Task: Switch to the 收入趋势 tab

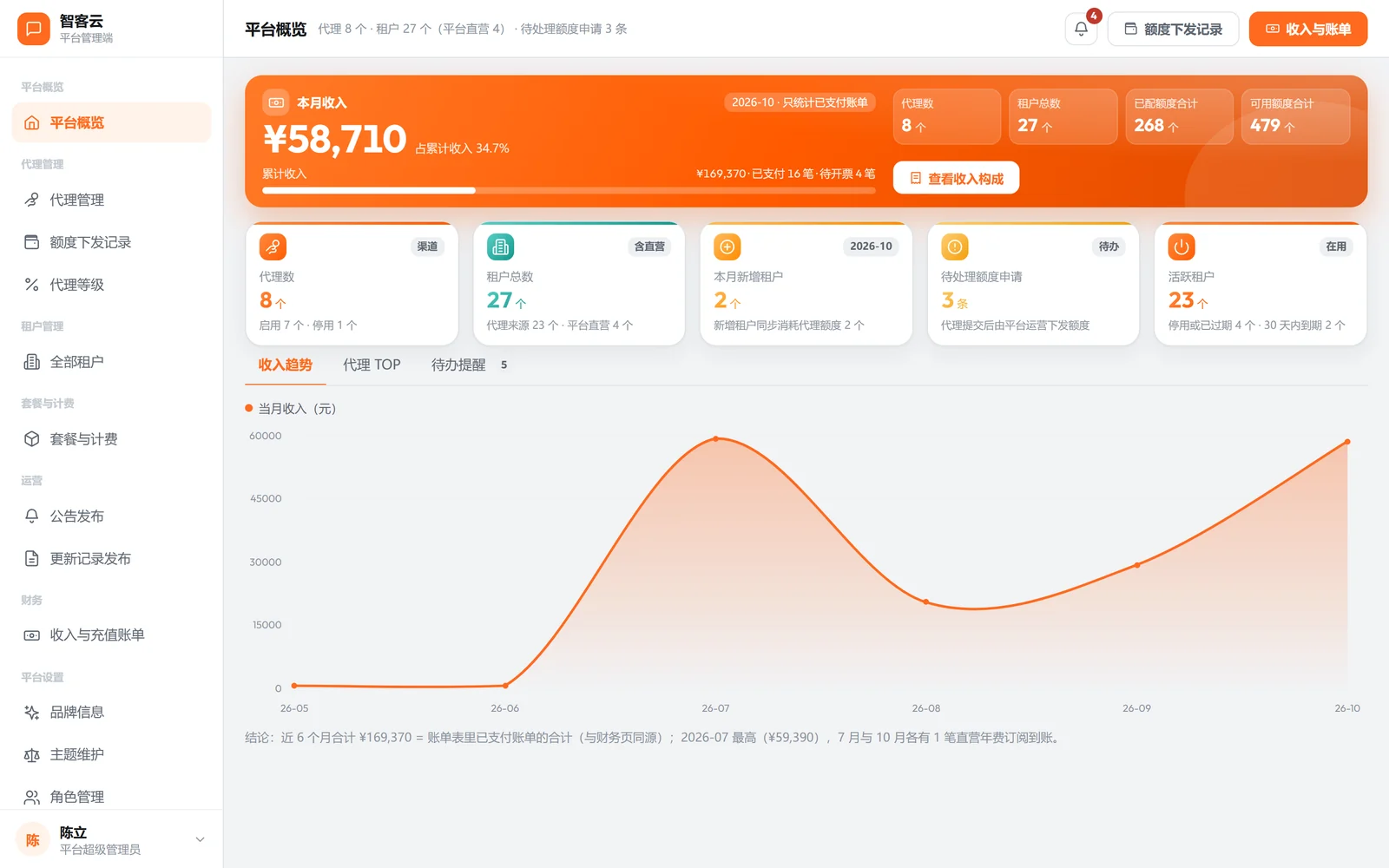Action: coord(285,365)
